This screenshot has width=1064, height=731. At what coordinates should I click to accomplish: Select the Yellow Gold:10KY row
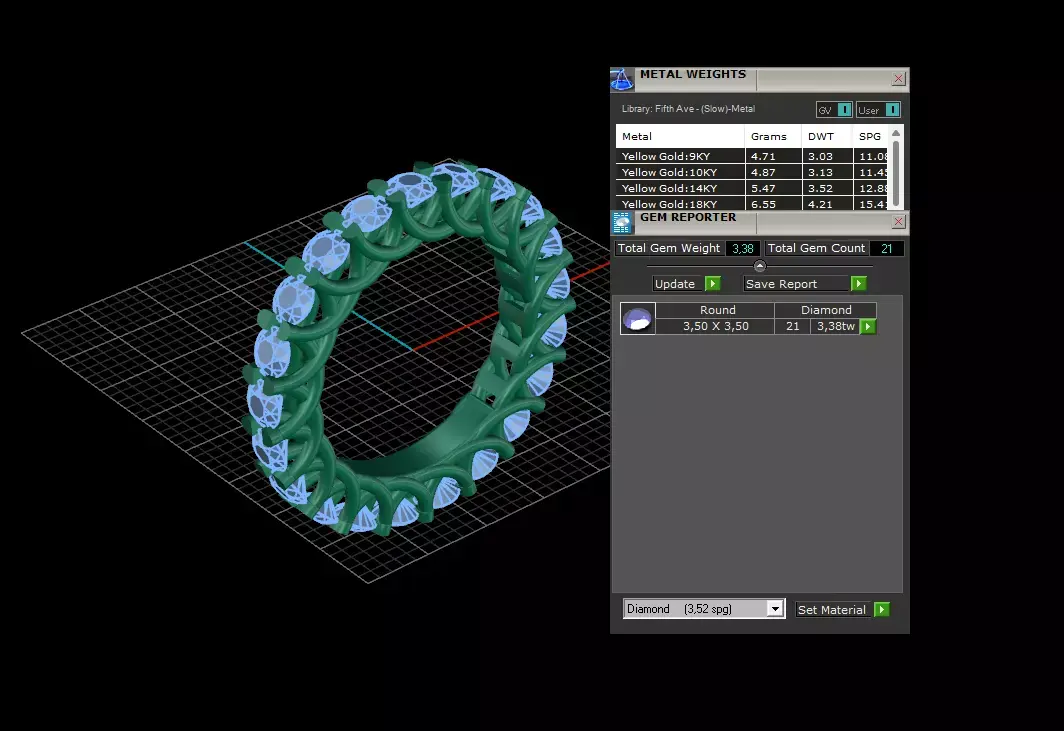click(x=752, y=172)
